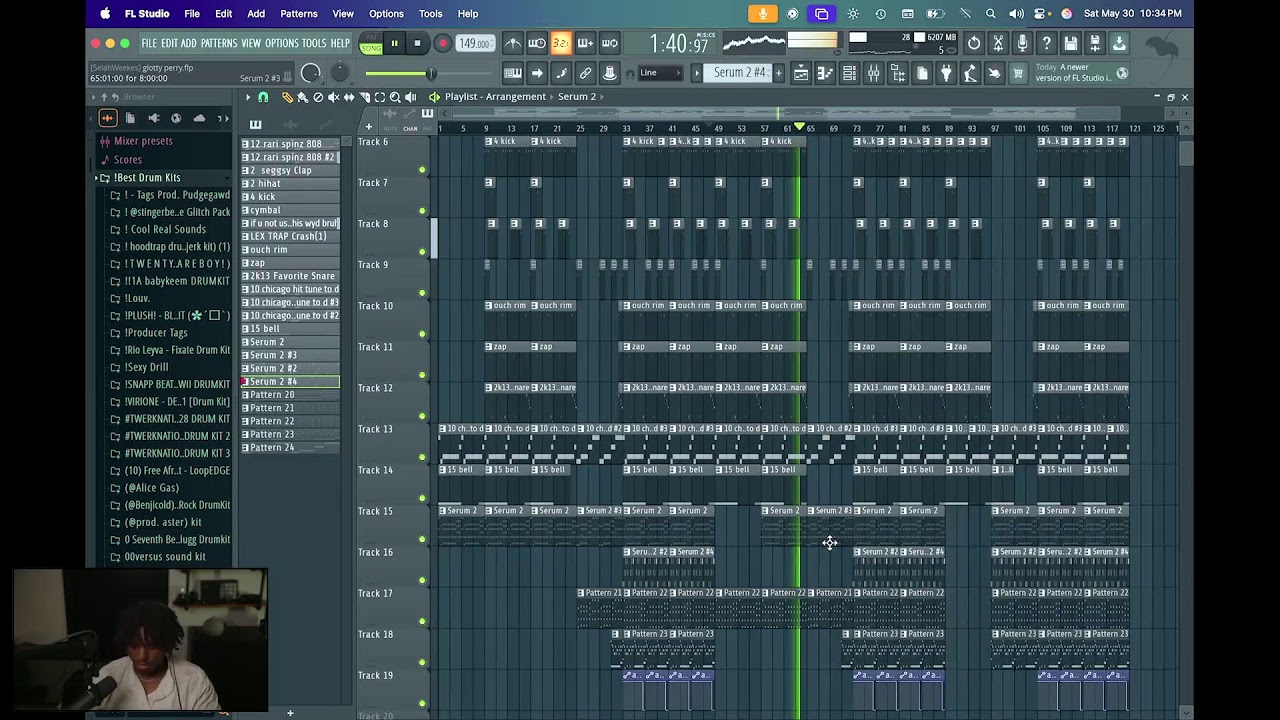Open the PATTERNS menu in FL toolbar
This screenshot has height=720, width=1280.
point(219,43)
